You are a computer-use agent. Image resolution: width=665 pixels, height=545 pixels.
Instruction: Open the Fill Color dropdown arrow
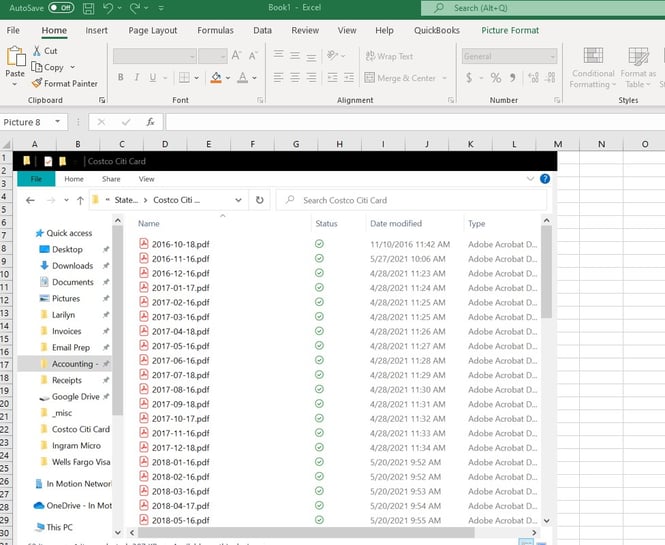[x=228, y=78]
